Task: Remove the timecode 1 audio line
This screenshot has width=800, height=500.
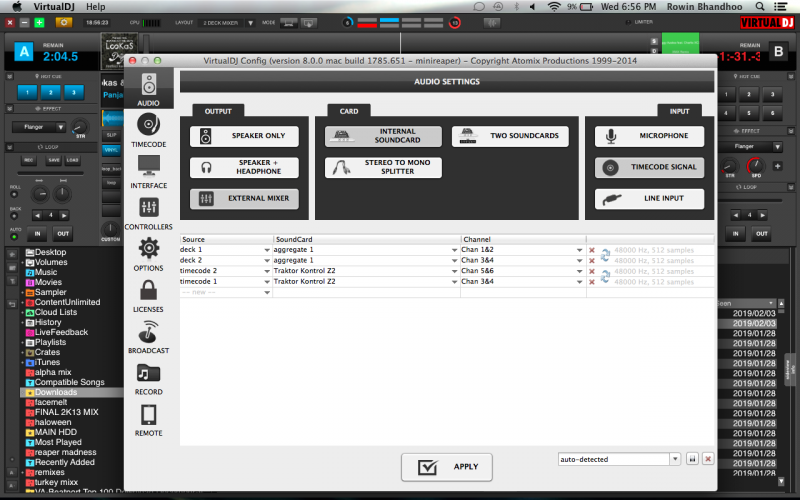Action: (x=592, y=282)
